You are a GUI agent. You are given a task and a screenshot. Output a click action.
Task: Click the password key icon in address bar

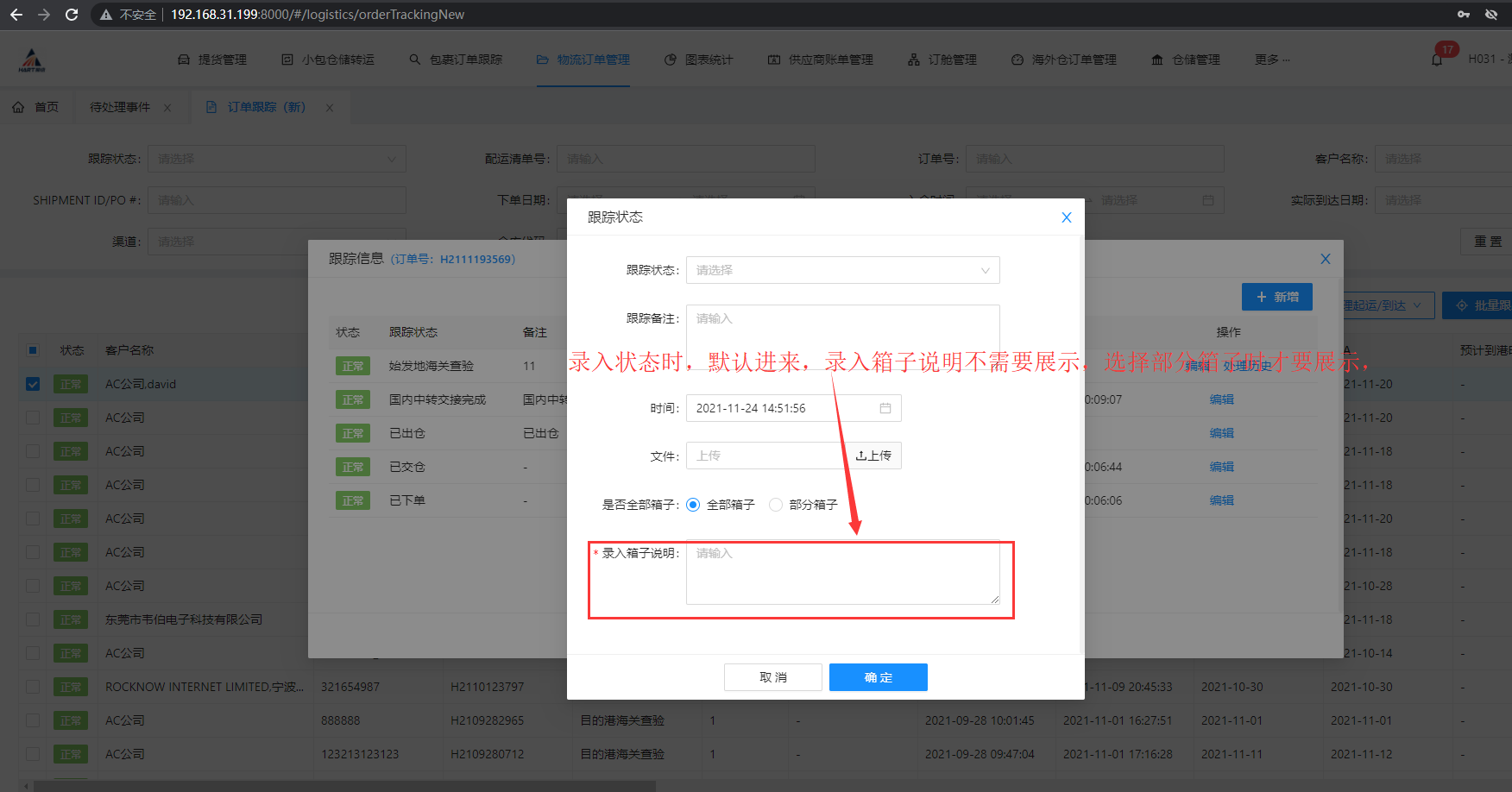1464,15
